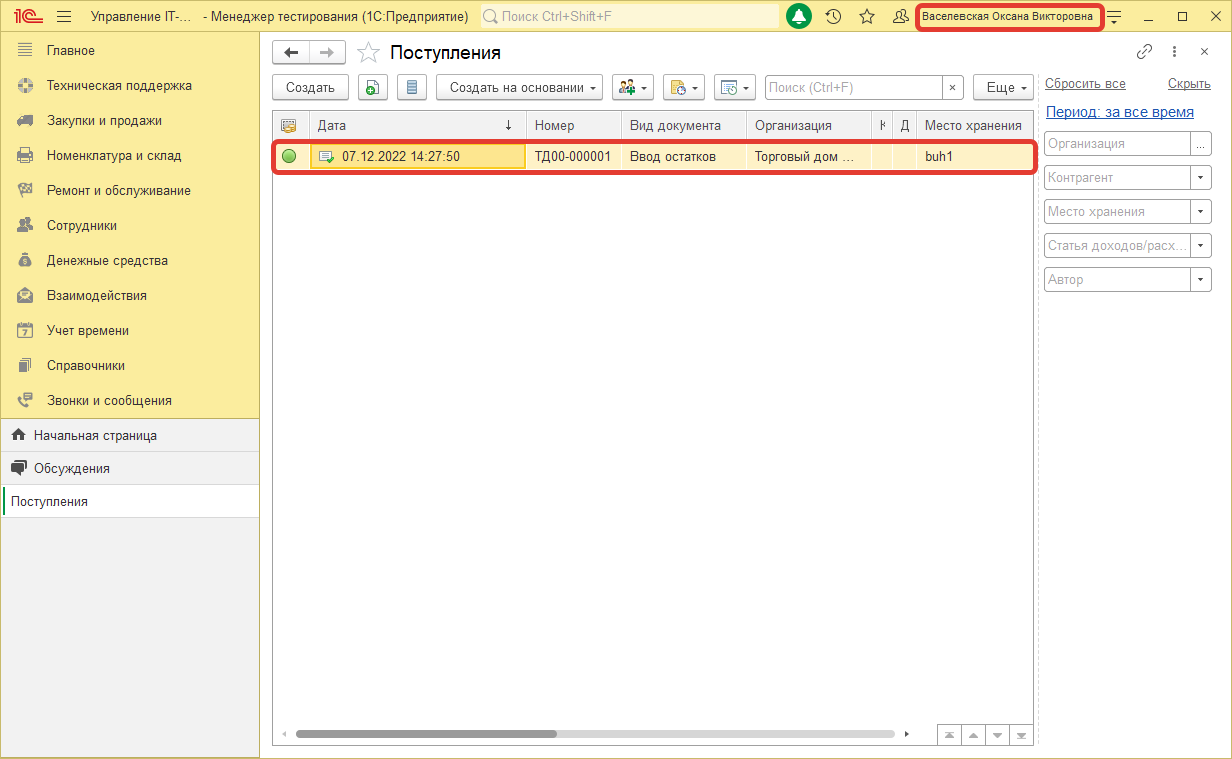The height and width of the screenshot is (759, 1232).
Task: Open Закупки и продажи section
Action: [104, 121]
